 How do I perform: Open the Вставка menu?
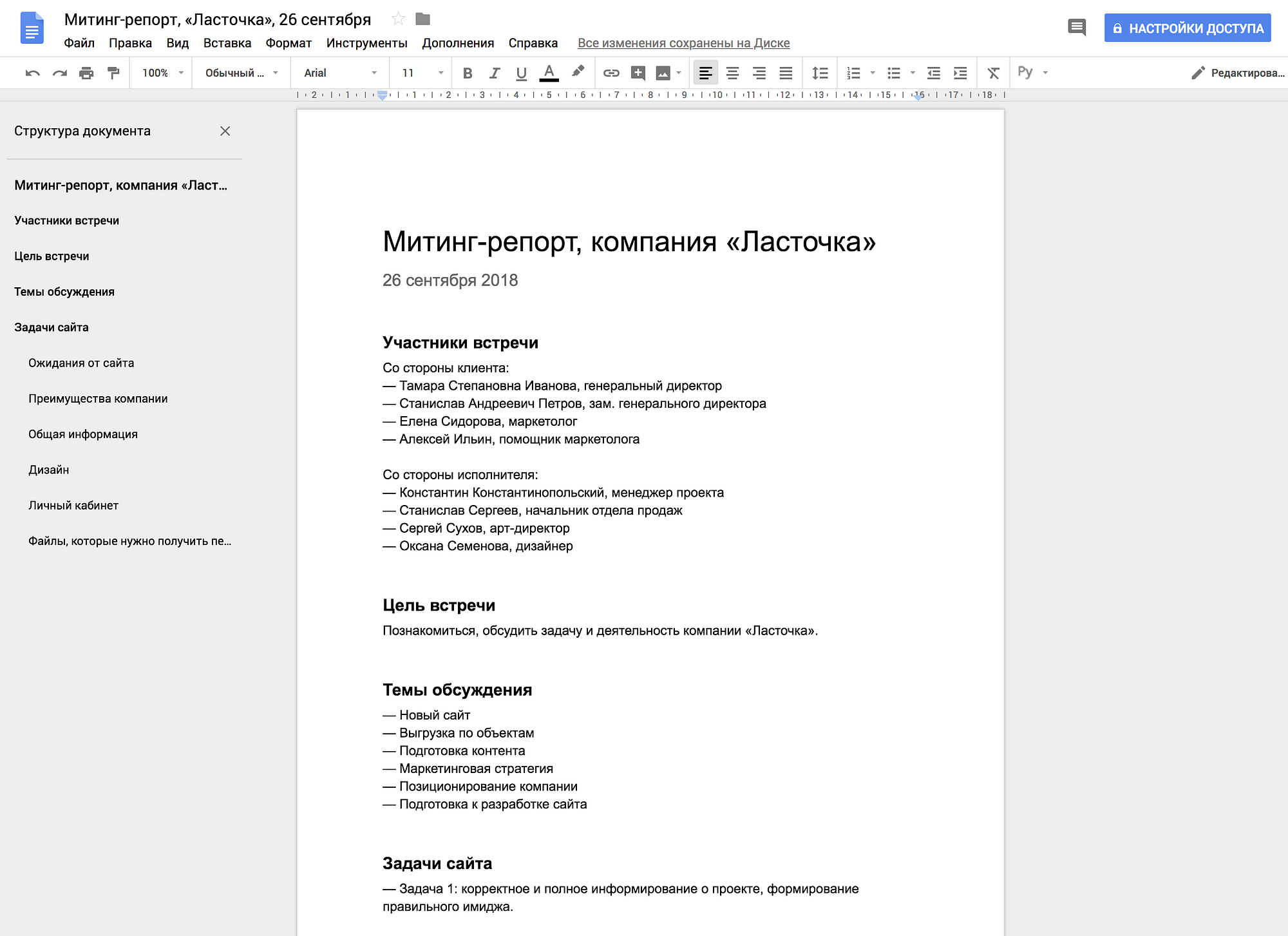pos(227,43)
